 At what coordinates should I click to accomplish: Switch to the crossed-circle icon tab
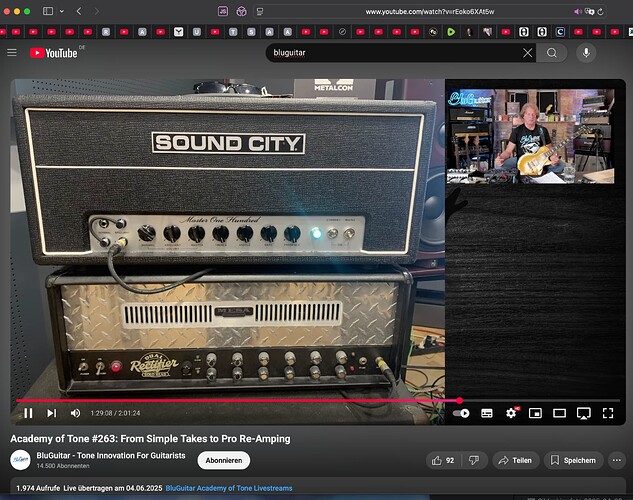click(x=342, y=32)
